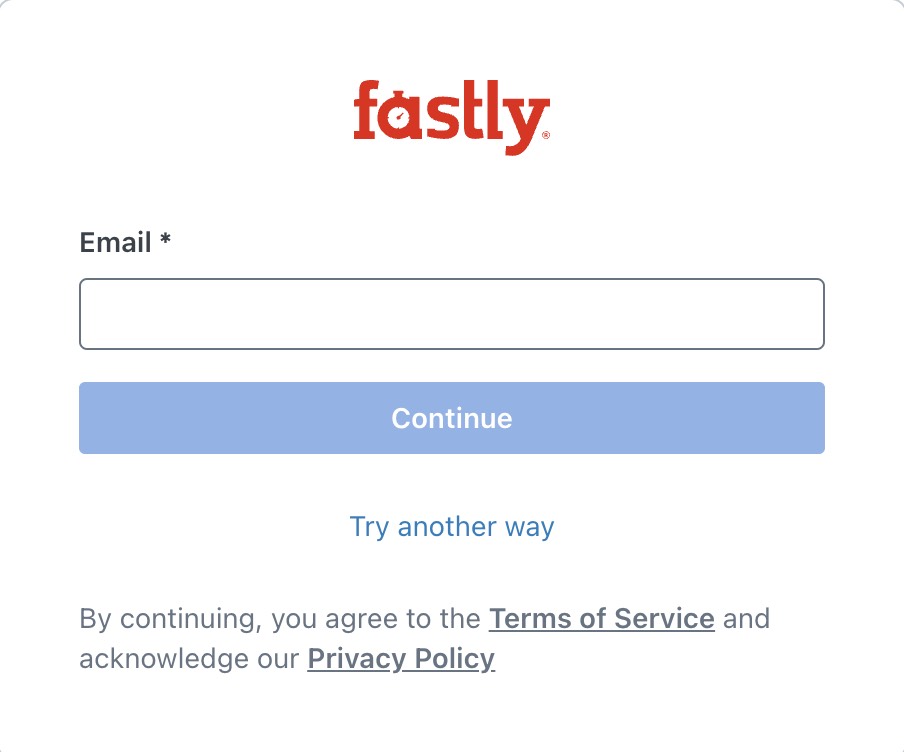Click the Fastly logo
This screenshot has height=752, width=904.
point(451,116)
